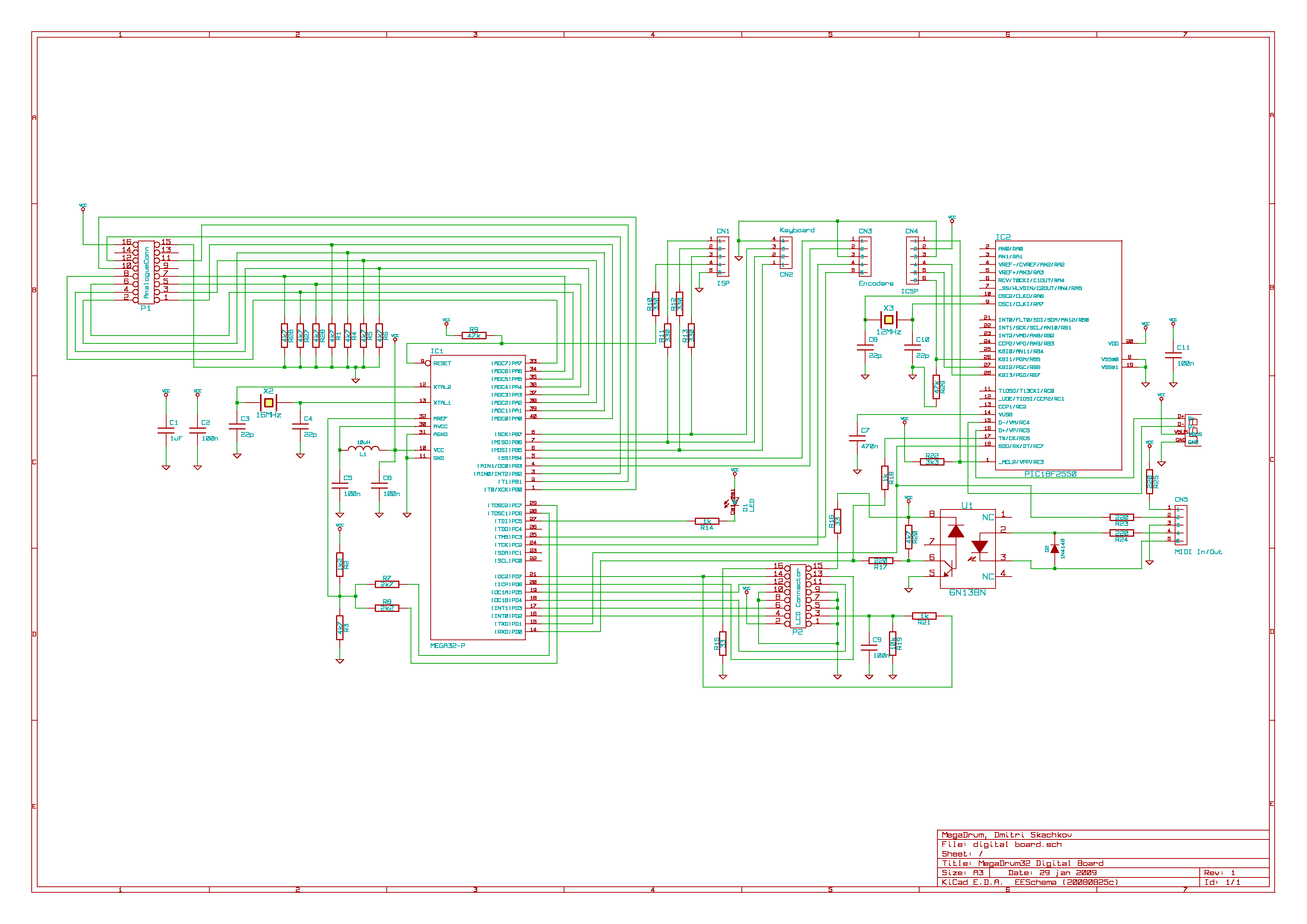
Task: Click the CN5 MIDI In/Out connector
Action: 1181,525
